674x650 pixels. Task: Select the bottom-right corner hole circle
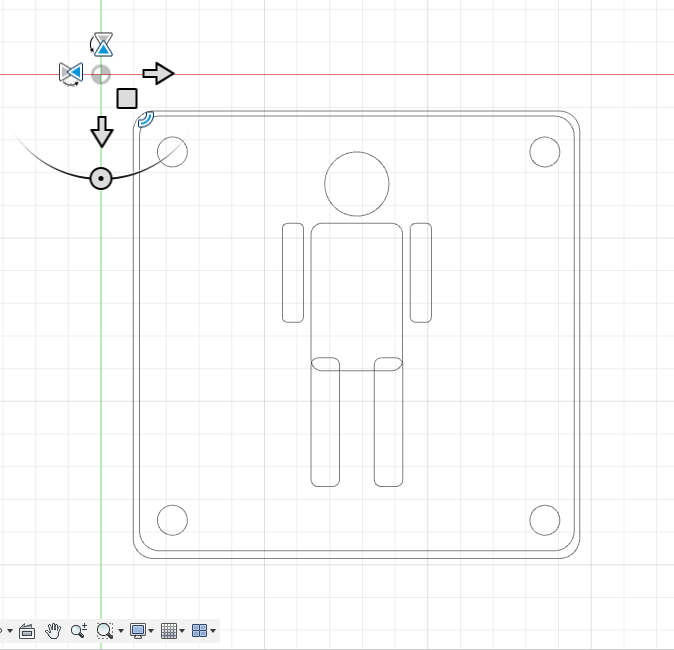pos(544,520)
